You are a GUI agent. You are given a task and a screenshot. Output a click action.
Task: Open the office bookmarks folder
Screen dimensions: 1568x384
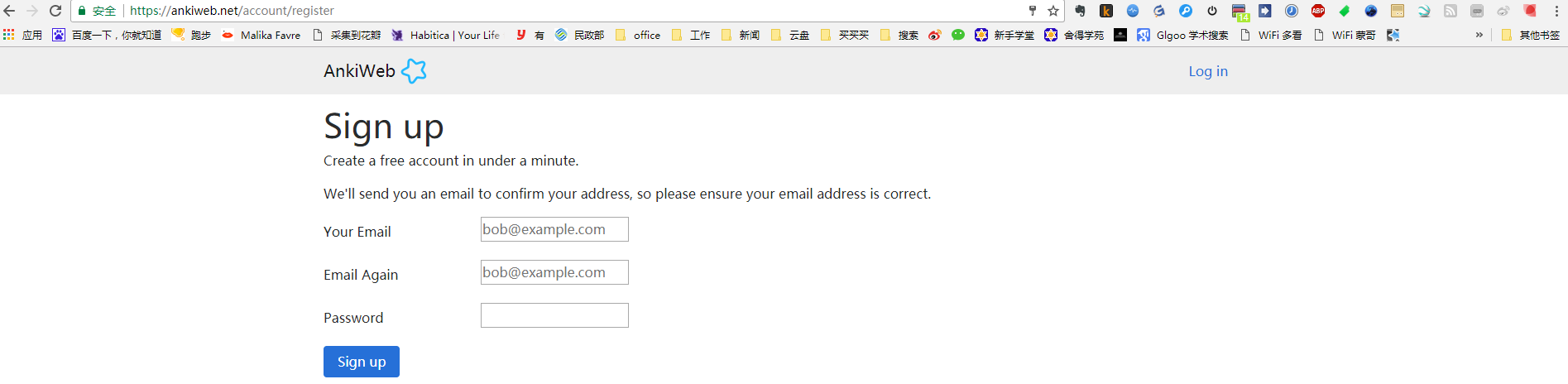click(x=638, y=35)
